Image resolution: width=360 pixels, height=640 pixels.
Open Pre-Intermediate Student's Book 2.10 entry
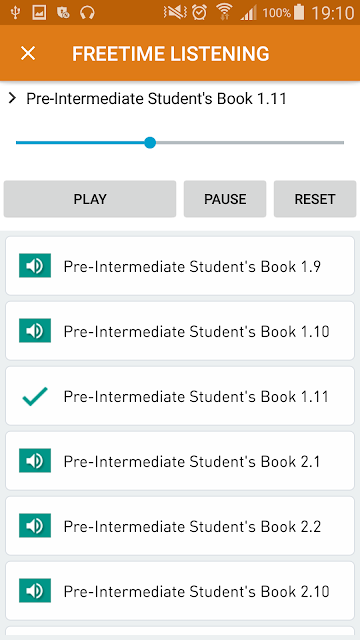(180, 591)
